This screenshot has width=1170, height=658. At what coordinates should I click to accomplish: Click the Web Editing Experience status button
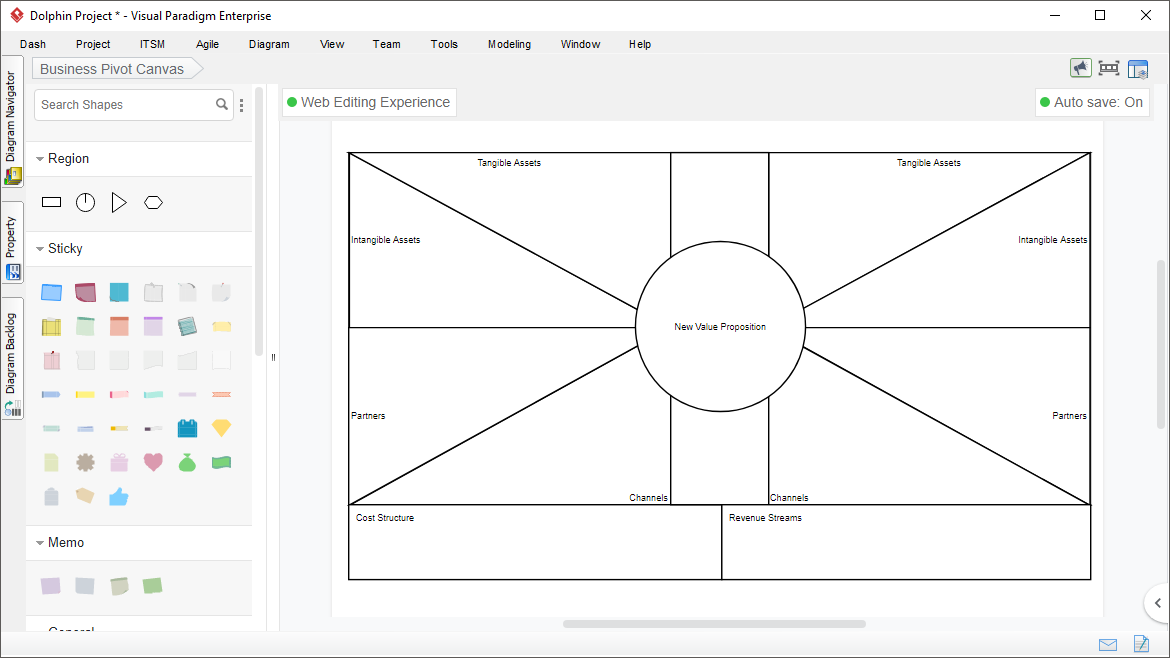(369, 102)
